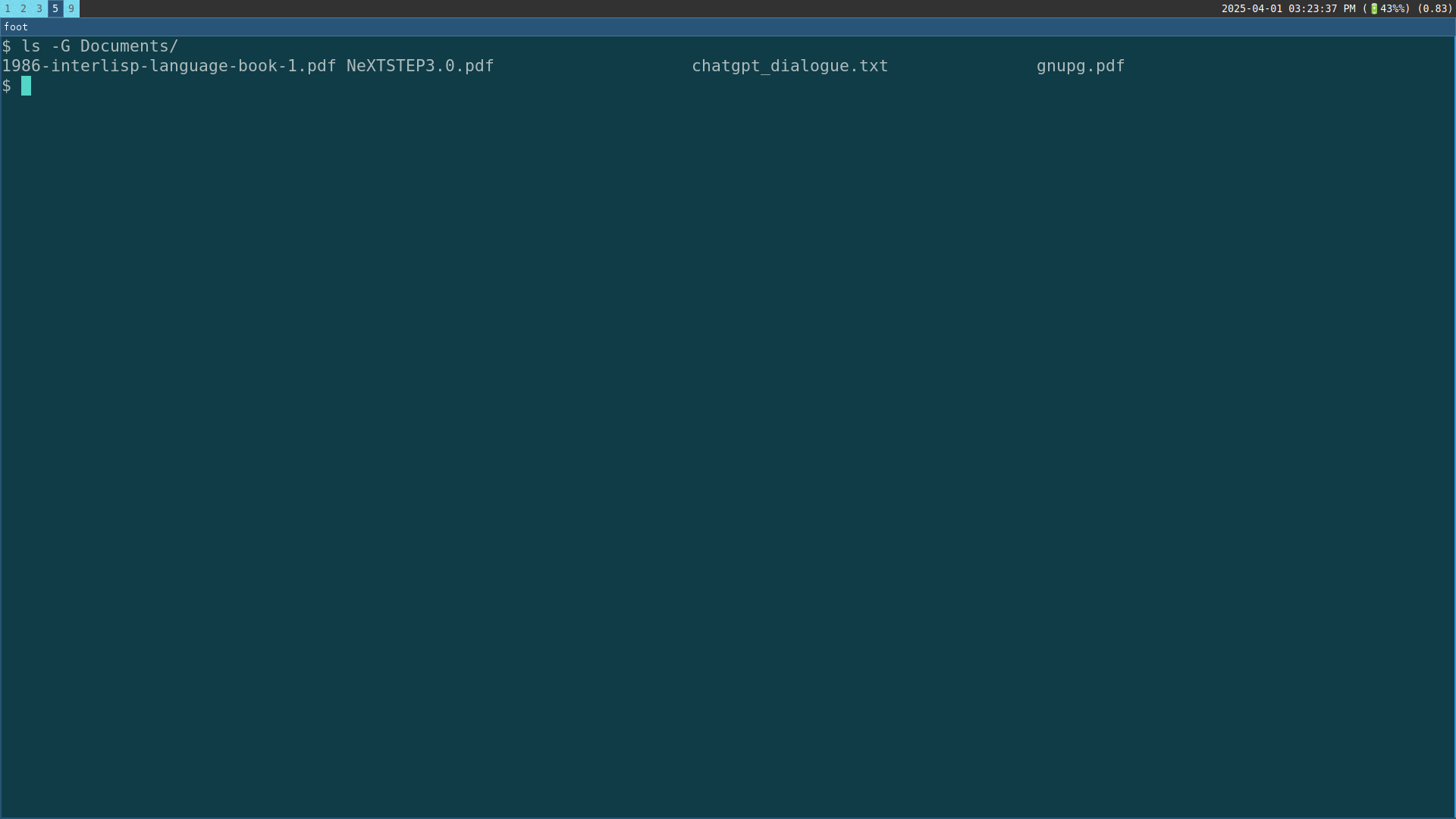Click the ls -G Documents/ command text

click(99, 46)
